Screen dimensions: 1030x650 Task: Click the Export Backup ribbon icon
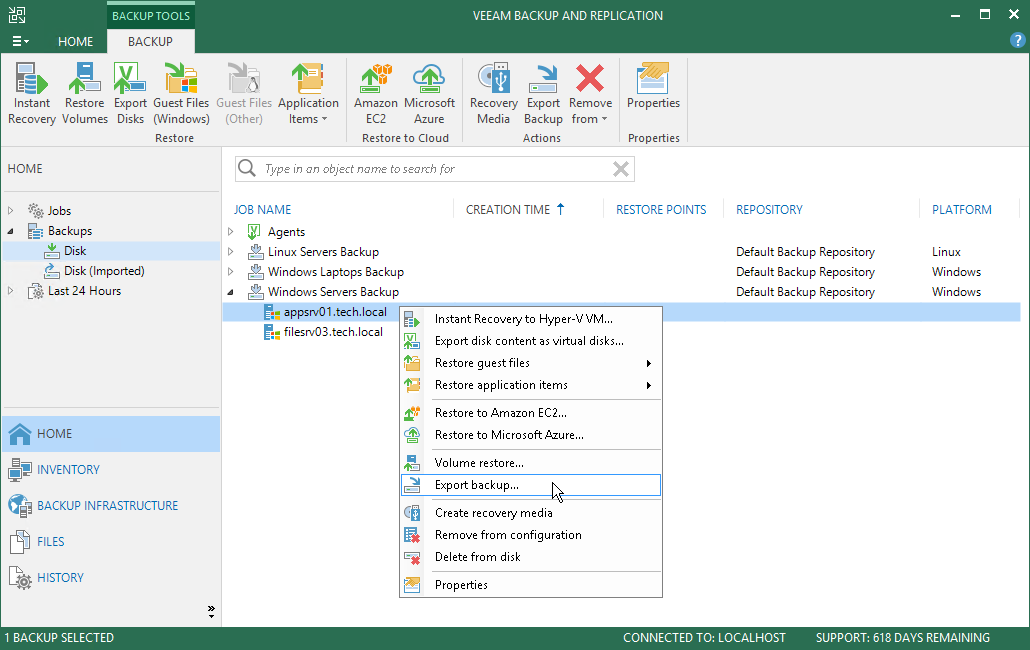(x=543, y=93)
